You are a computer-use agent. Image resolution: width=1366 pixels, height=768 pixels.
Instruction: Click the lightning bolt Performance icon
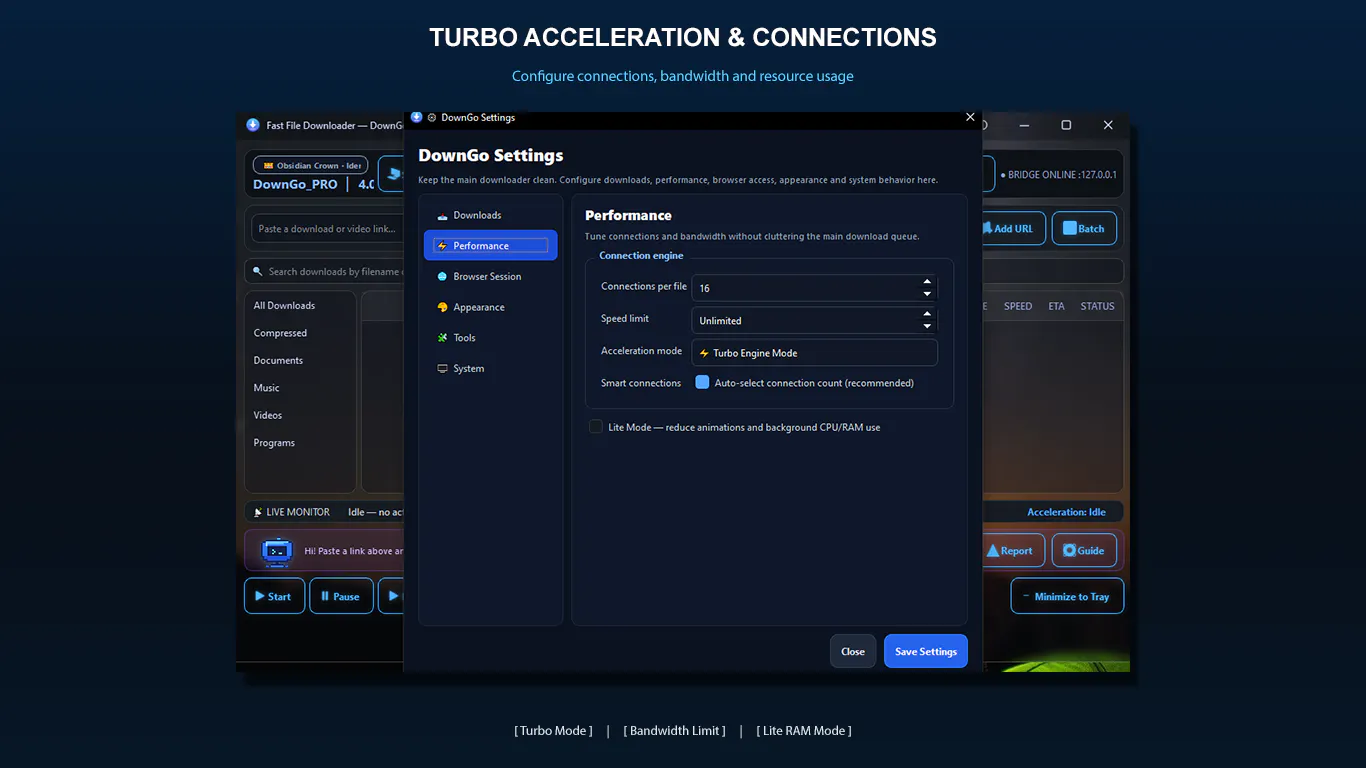(442, 246)
